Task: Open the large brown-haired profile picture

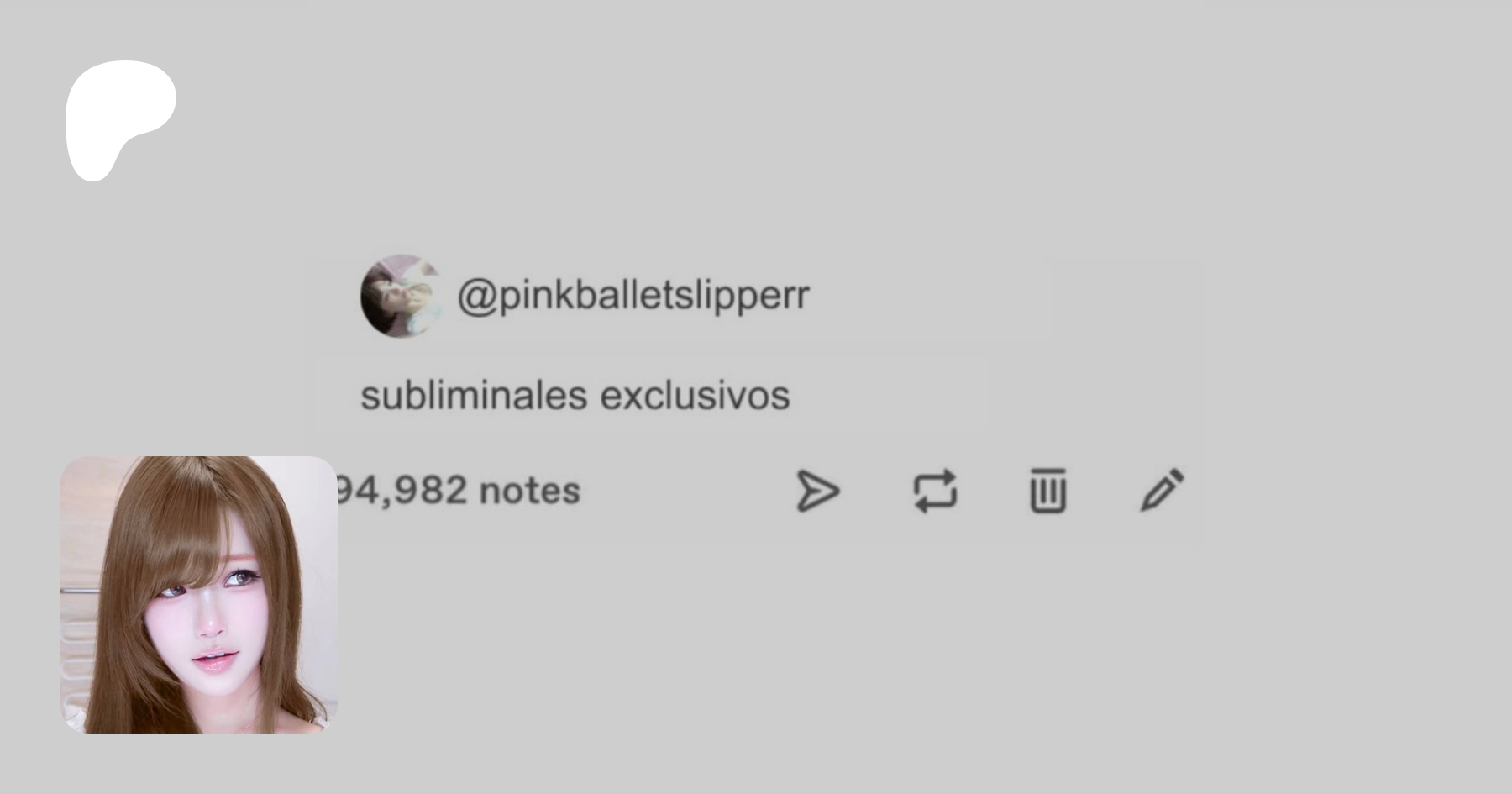Action: coord(199,595)
